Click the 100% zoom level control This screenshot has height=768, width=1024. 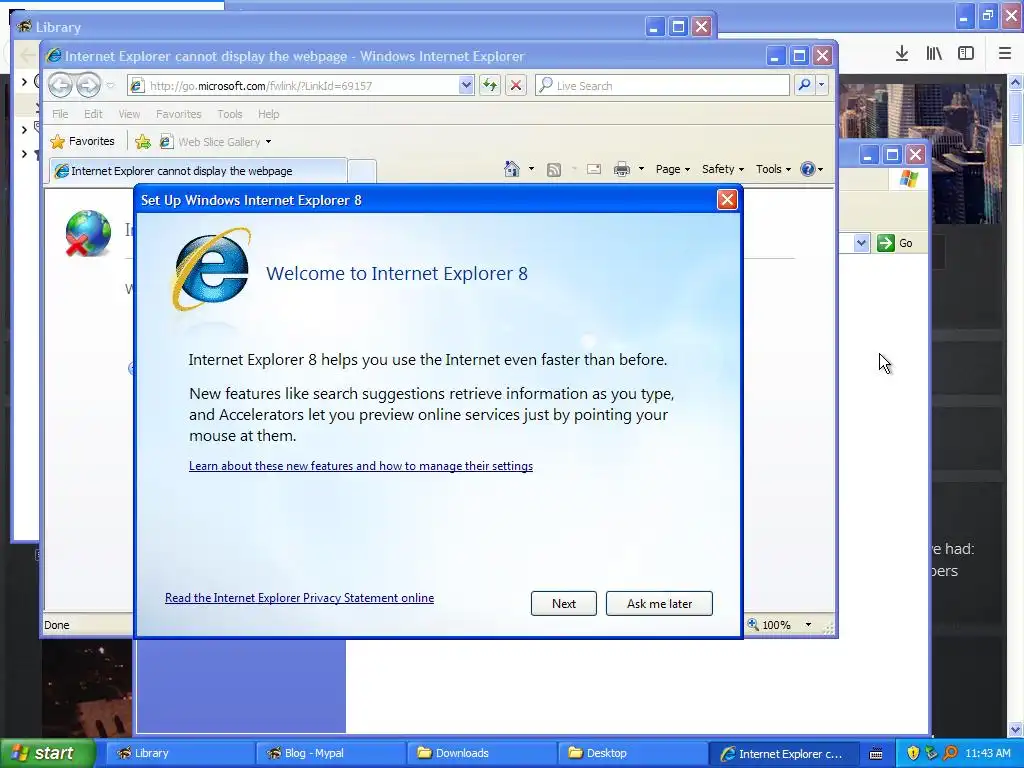781,625
